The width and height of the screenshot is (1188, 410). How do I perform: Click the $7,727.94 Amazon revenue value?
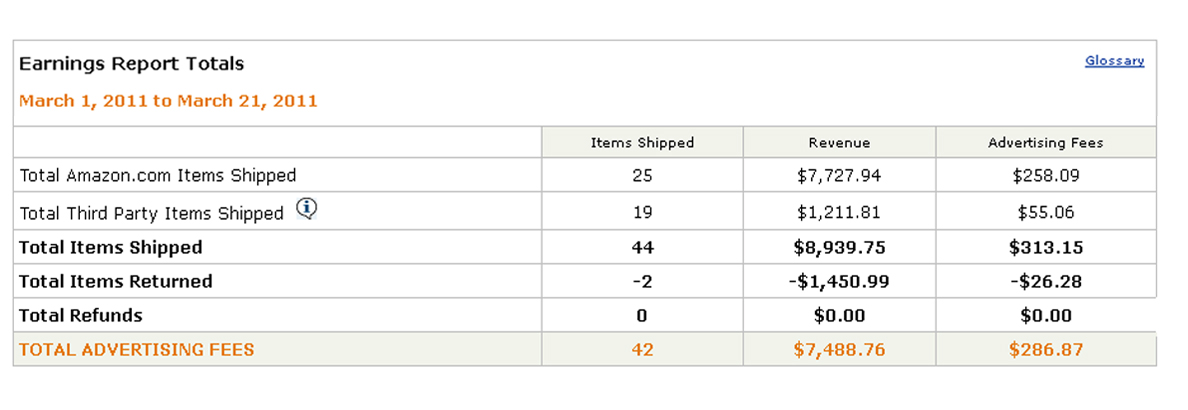coord(839,176)
